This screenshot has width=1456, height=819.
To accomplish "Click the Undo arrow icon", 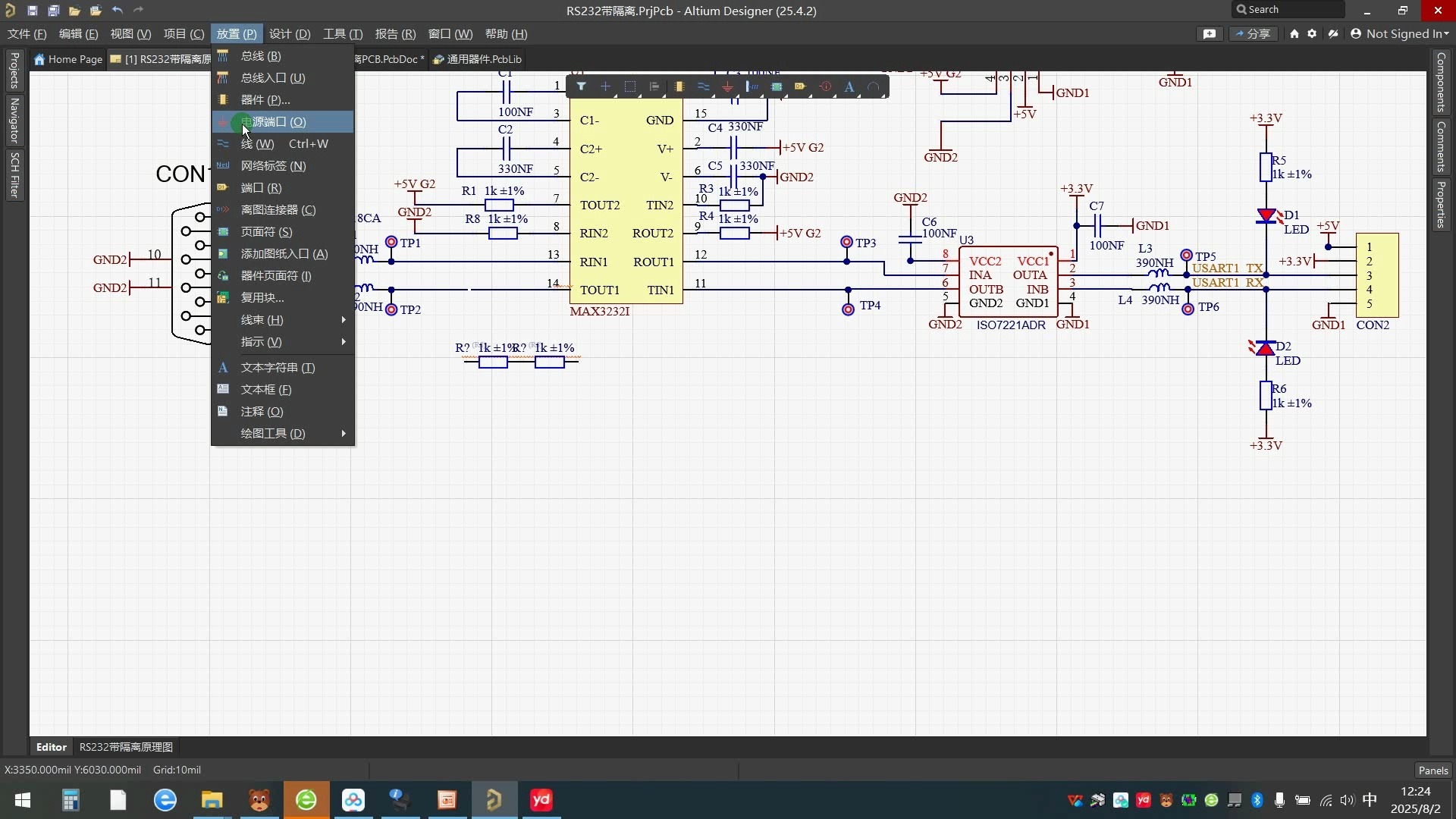I will (x=117, y=11).
